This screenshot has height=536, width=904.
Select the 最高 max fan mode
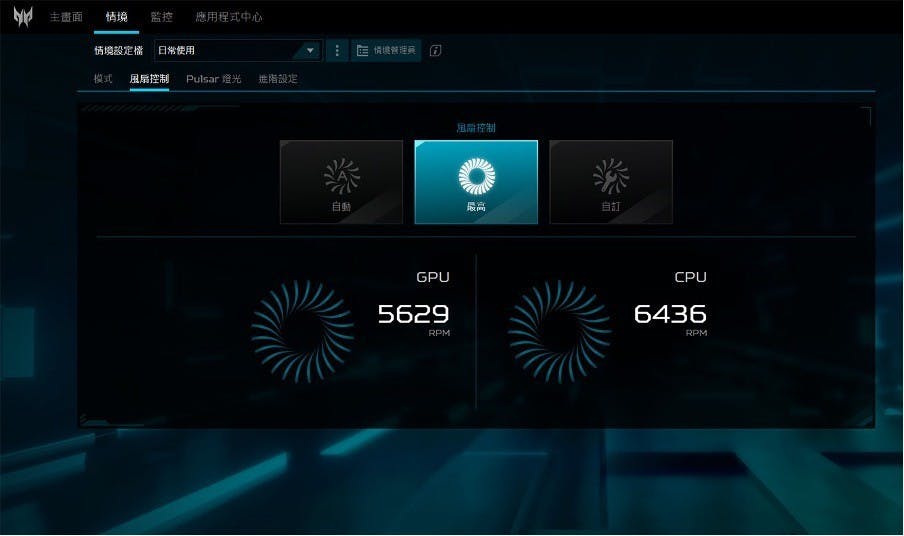pos(476,182)
